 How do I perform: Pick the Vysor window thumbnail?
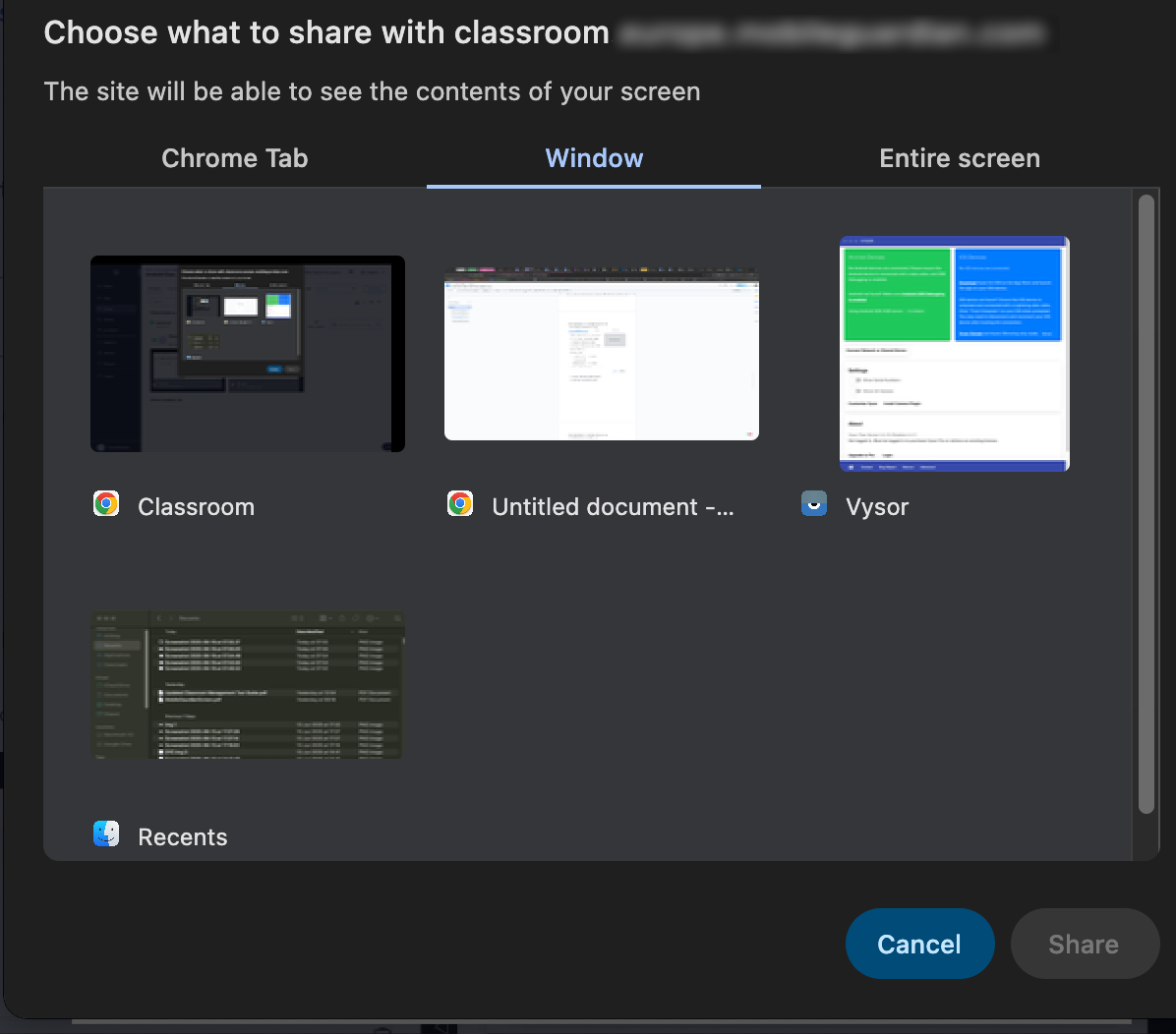tap(955, 354)
